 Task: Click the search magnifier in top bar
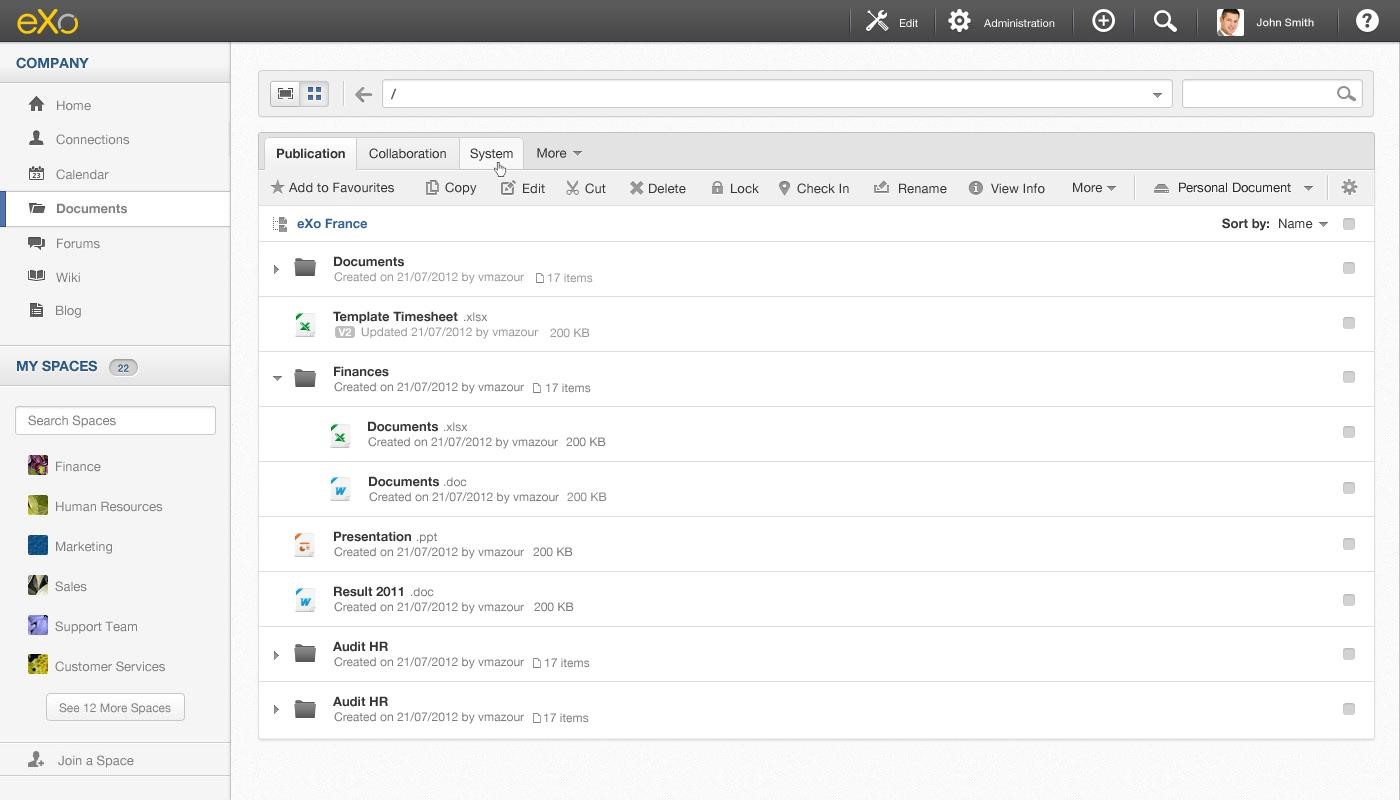(1164, 21)
